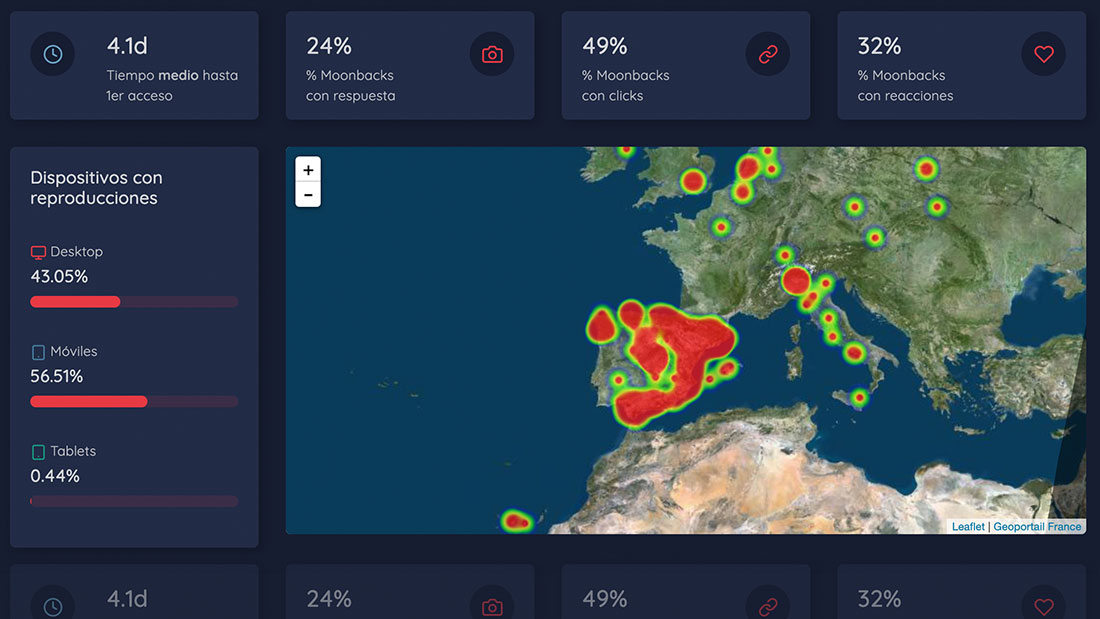Click the heatmap hotspot over Sicily
This screenshot has height=619, width=1100.
click(x=859, y=398)
